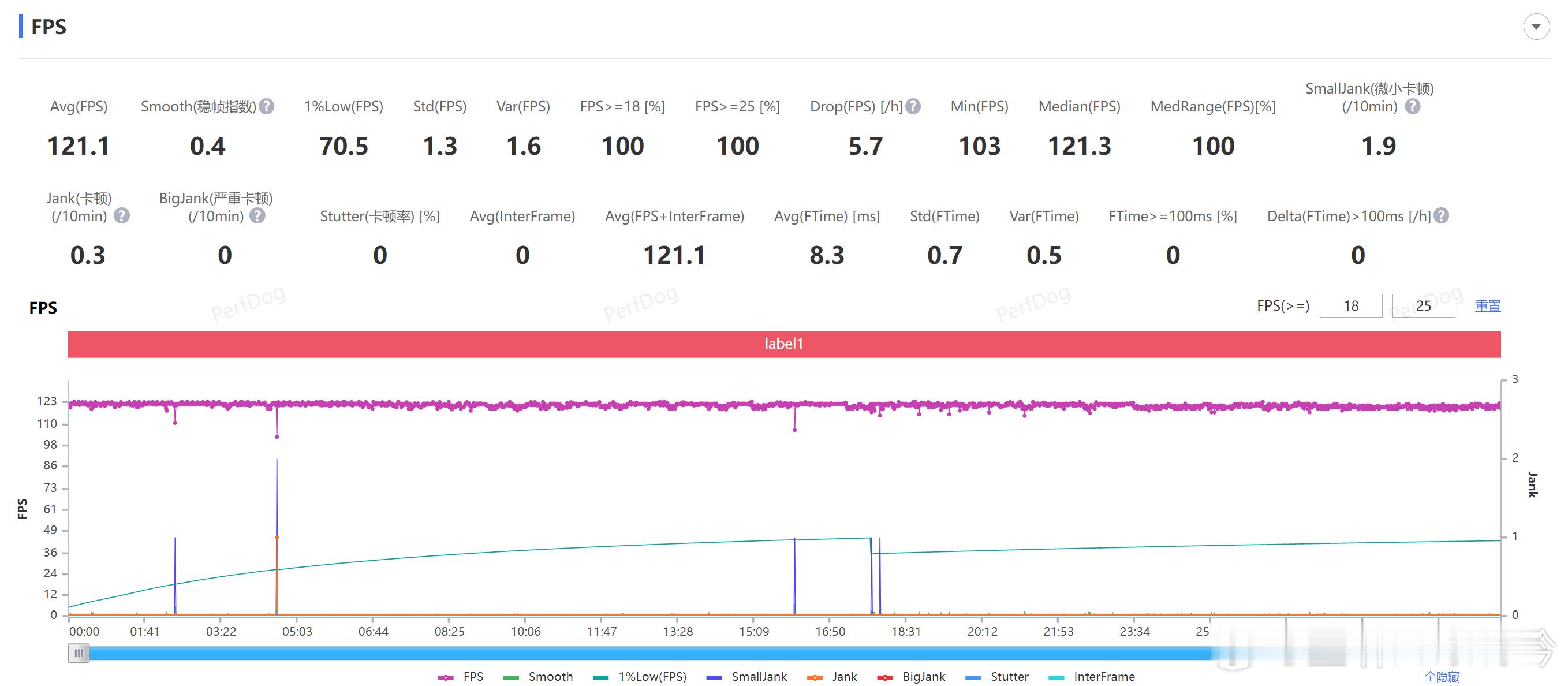Click the 重置 reset link
This screenshot has height=686, width=1568.
[1487, 305]
